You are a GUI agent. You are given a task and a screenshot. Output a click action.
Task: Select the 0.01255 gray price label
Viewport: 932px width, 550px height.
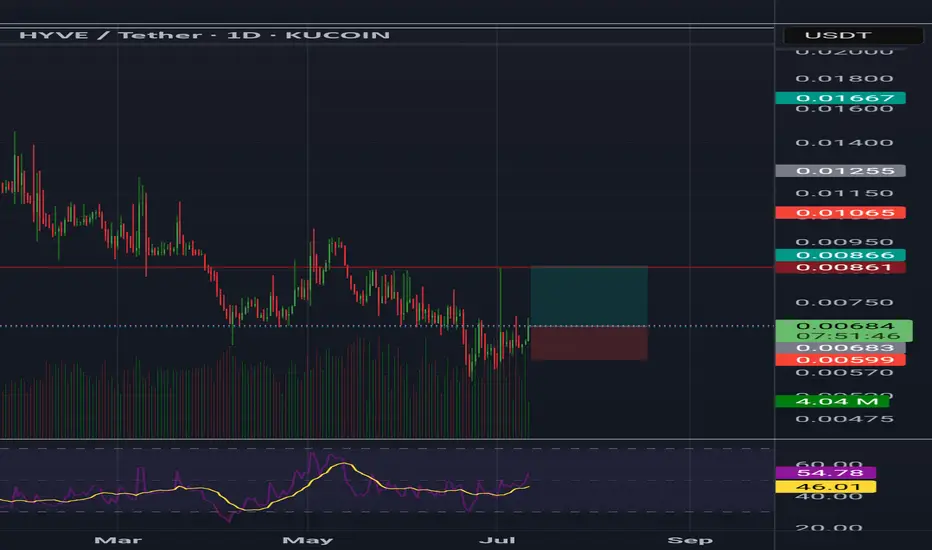click(x=840, y=171)
